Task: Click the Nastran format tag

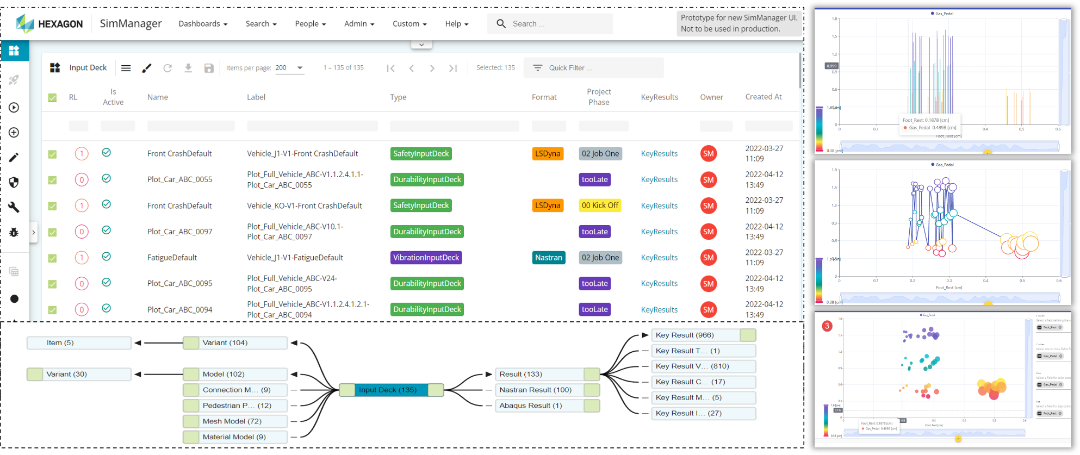Action: click(x=548, y=257)
